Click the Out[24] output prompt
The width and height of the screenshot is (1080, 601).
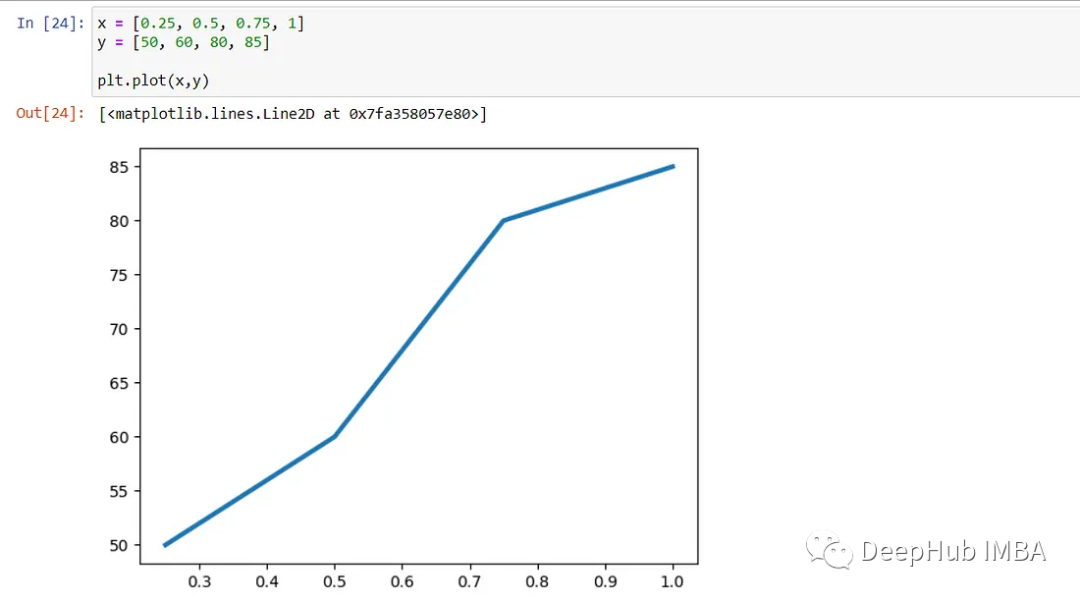coord(50,113)
